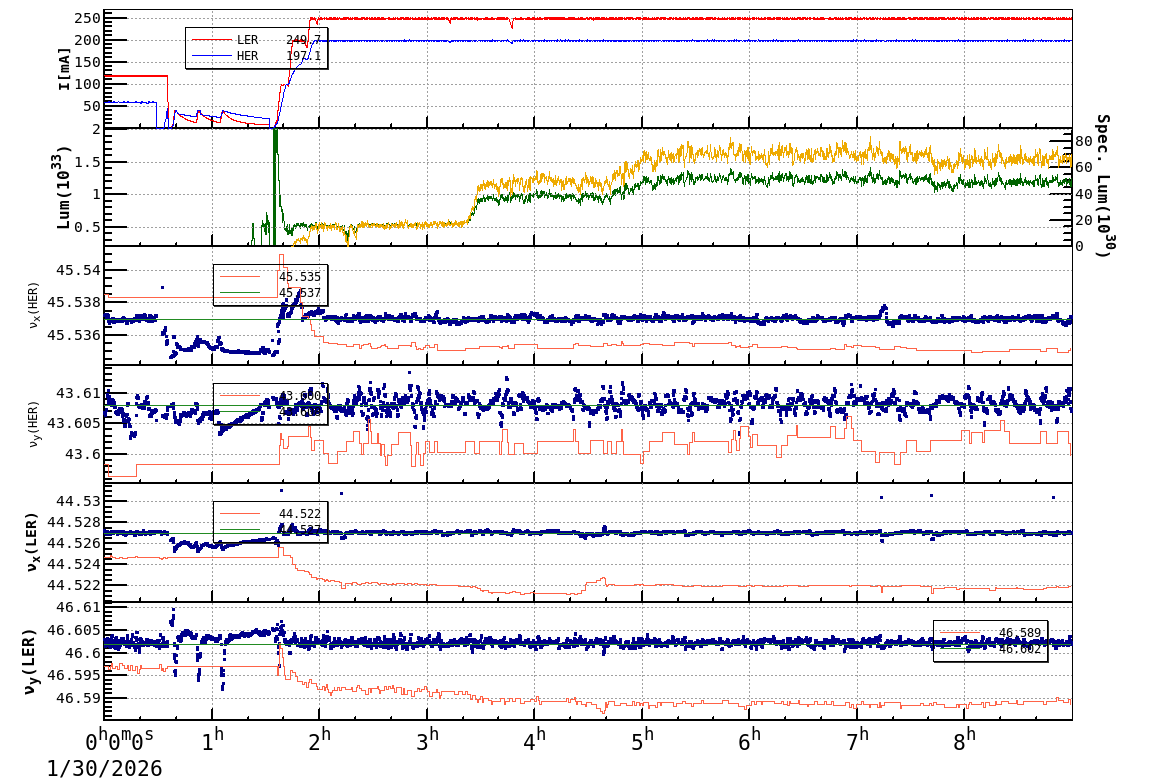
Task: Select the red marker in the 44.522 legend
Action: pos(240,513)
